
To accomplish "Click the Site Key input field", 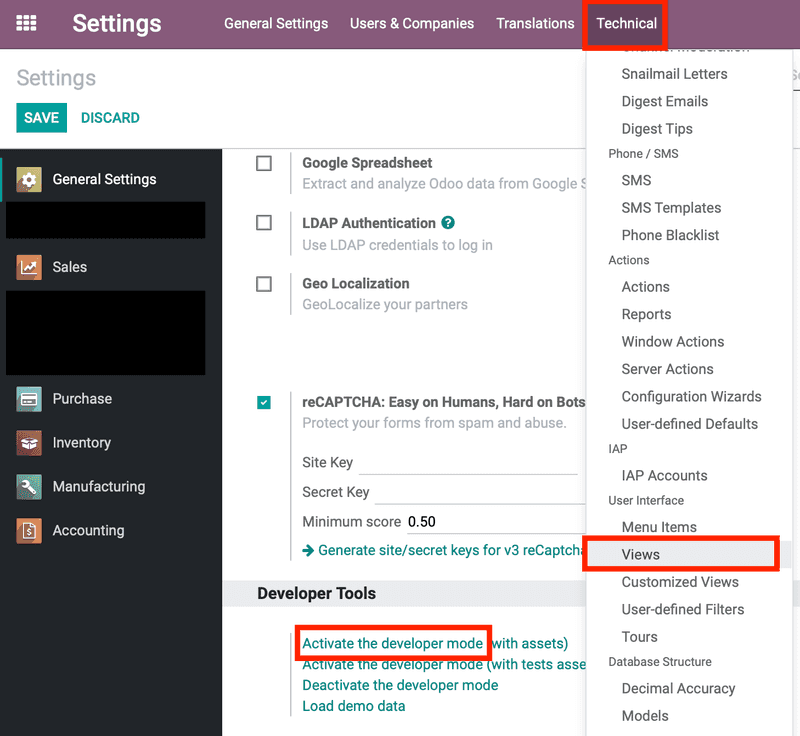I will tap(468, 464).
